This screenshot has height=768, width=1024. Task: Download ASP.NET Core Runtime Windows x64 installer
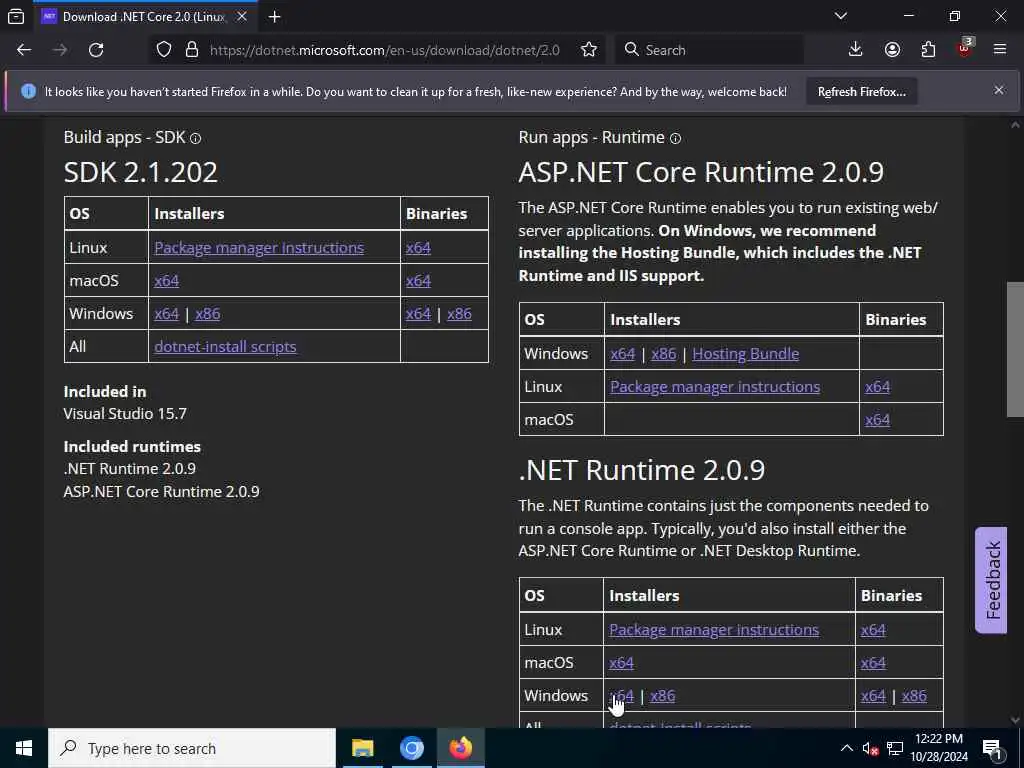point(622,353)
